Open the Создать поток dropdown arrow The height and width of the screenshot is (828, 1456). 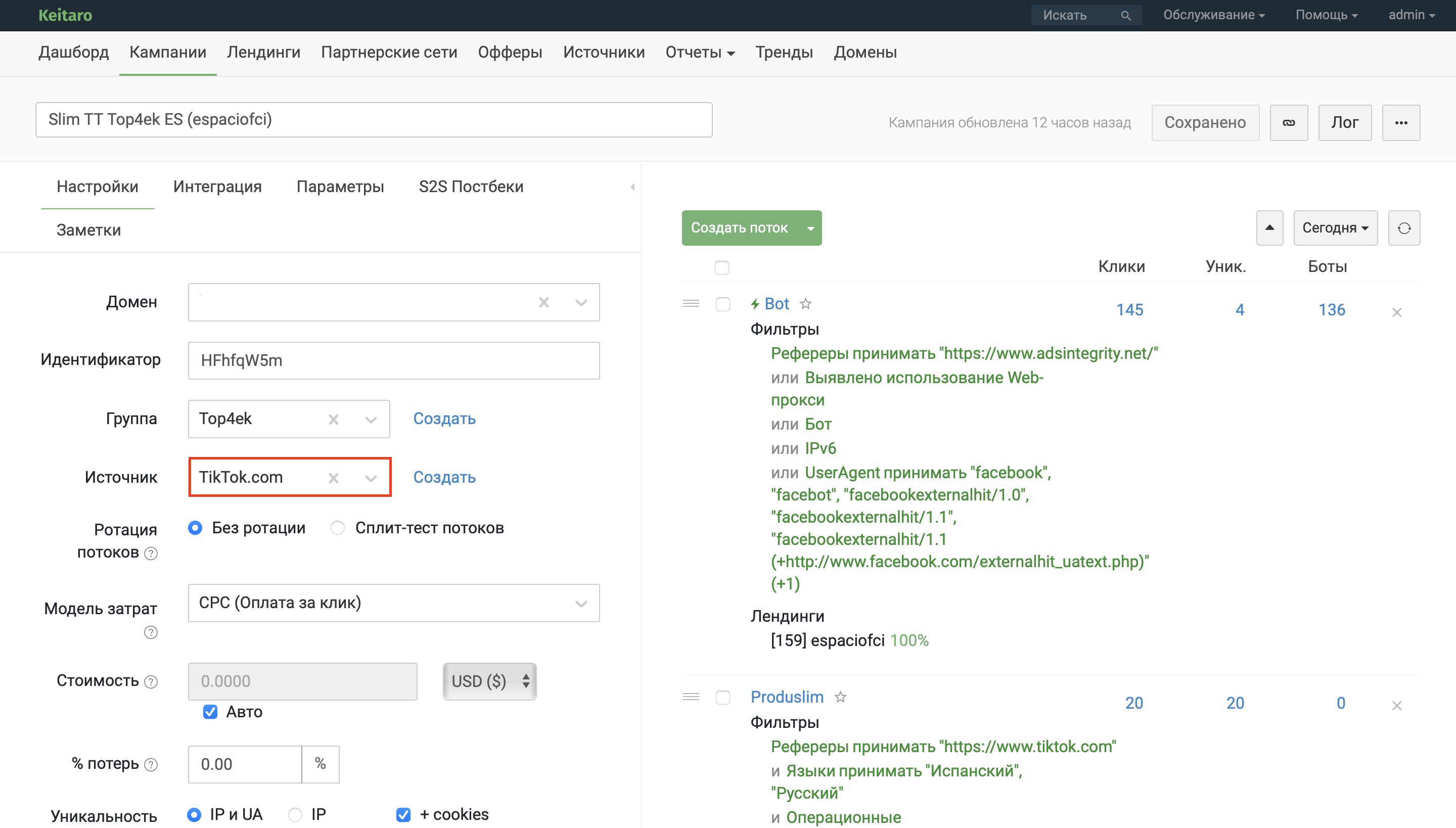[x=810, y=228]
